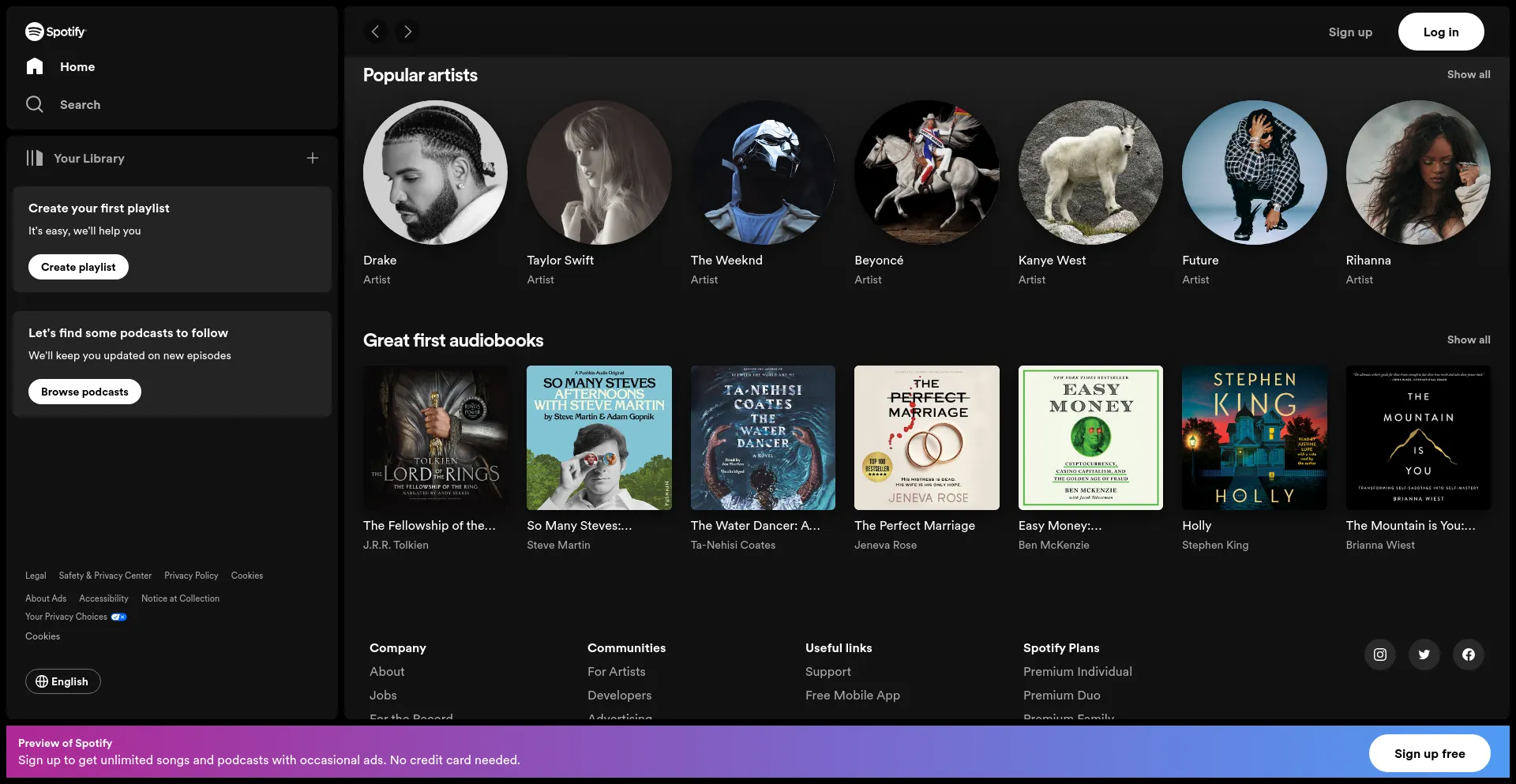Open the Premium Individual plan link

pos(1077,671)
